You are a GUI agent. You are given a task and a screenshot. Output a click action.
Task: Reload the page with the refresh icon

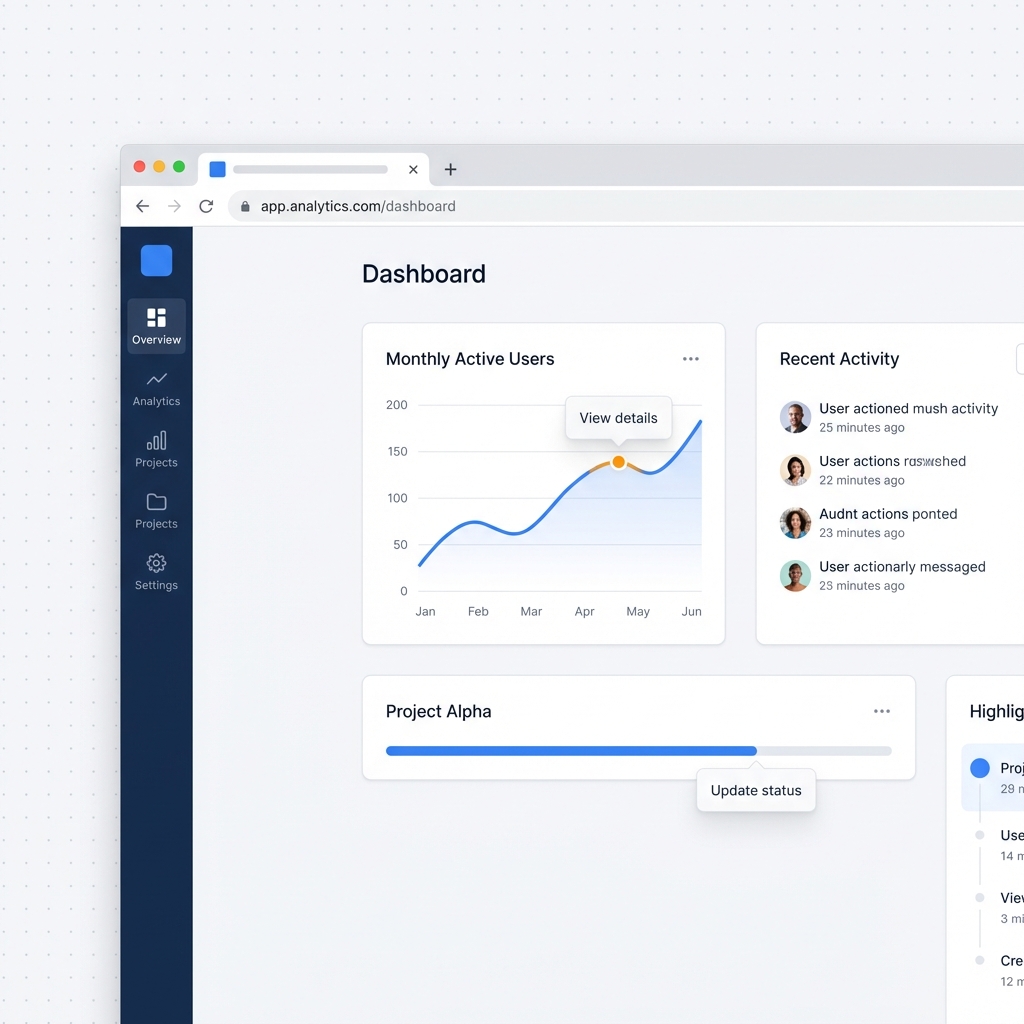point(206,206)
